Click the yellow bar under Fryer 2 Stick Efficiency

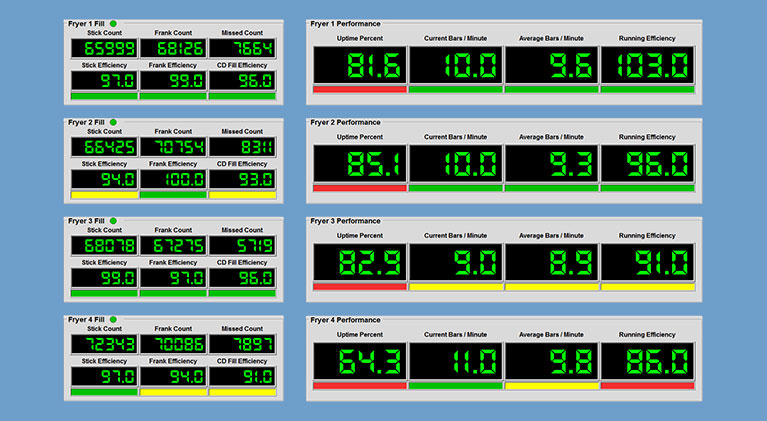coord(104,195)
